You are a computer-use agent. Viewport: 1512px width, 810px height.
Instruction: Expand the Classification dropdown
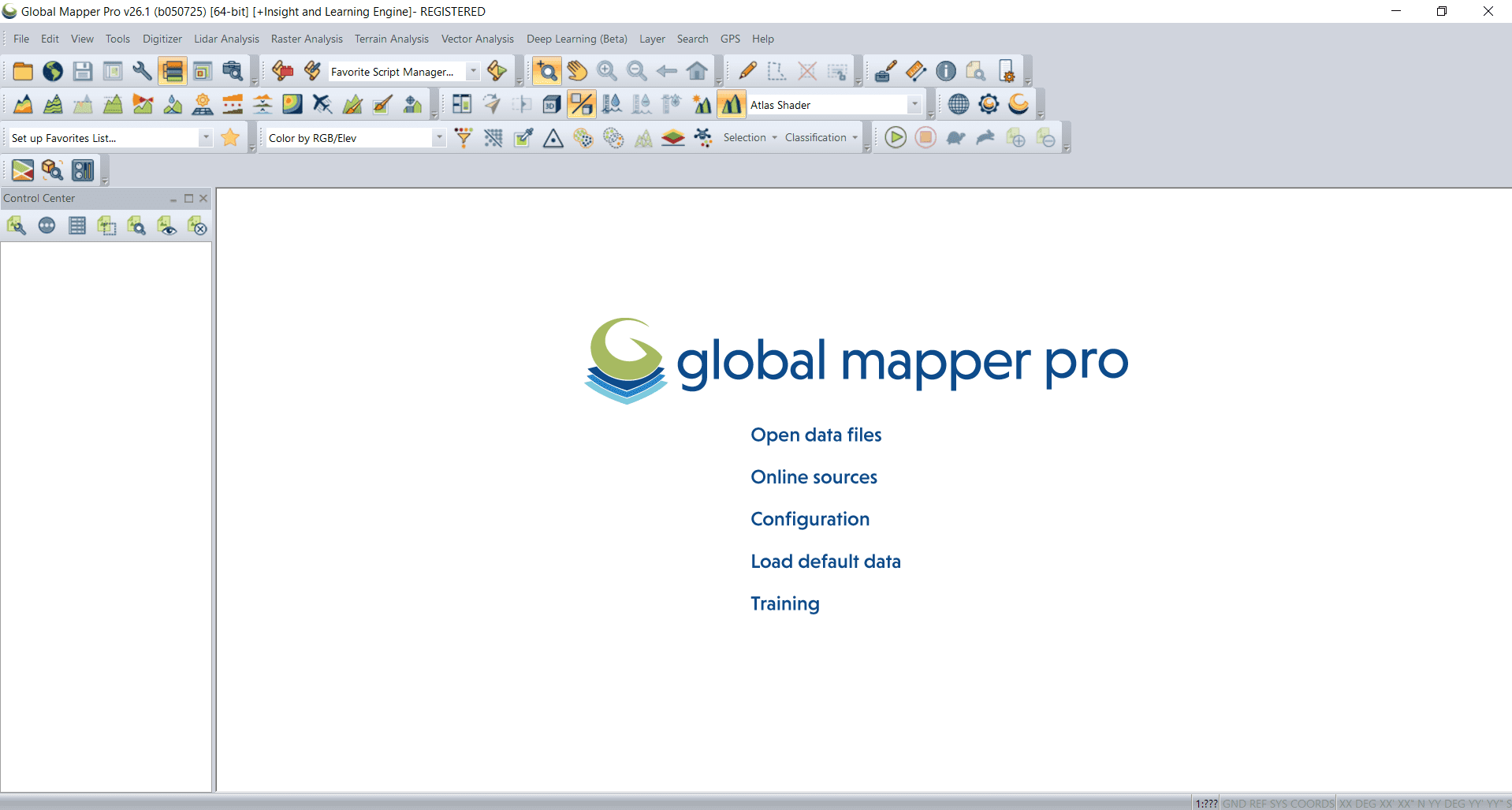[x=821, y=137]
